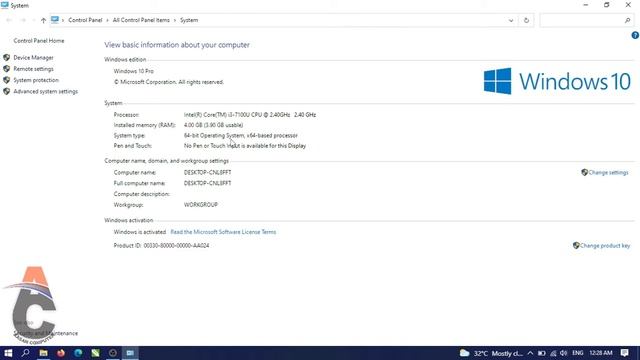This screenshot has height=360, width=640.
Task: Click Change product key
Action: 605,246
